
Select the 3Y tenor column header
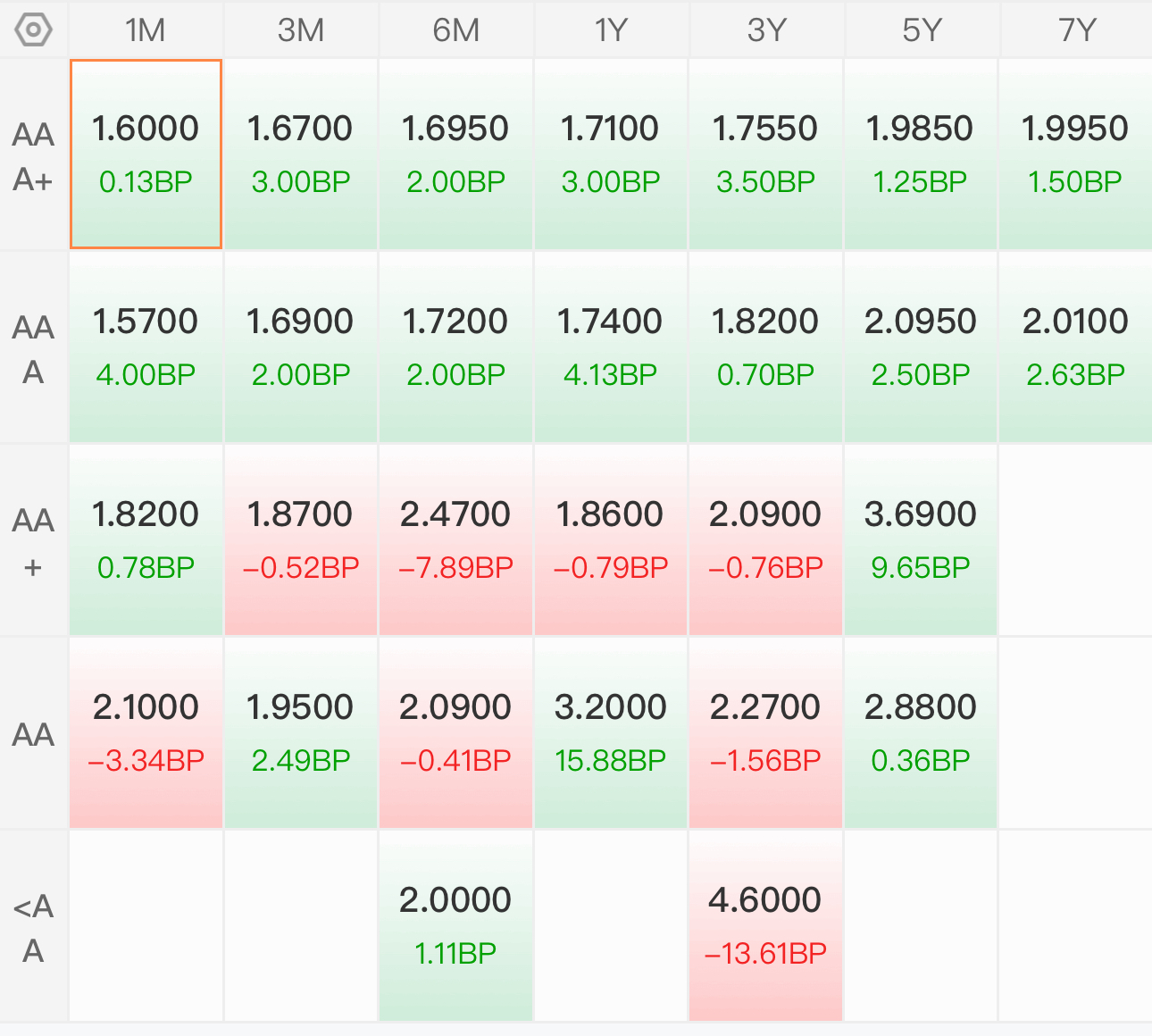[766, 30]
